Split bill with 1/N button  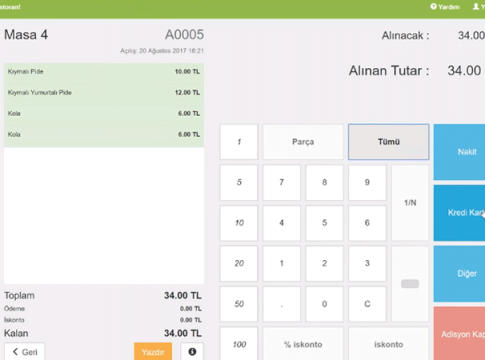click(410, 203)
